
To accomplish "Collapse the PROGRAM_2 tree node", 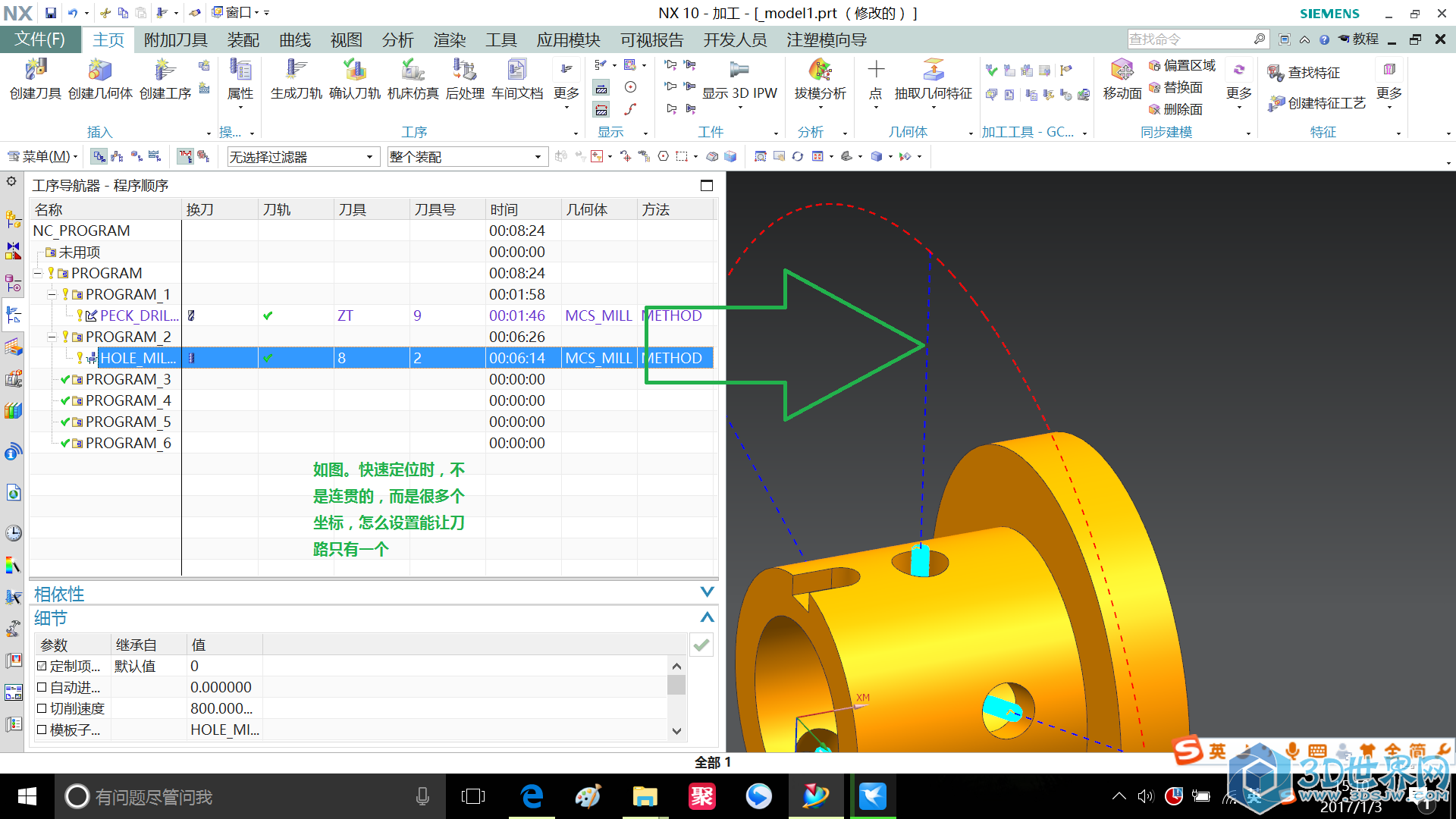I will tap(52, 337).
